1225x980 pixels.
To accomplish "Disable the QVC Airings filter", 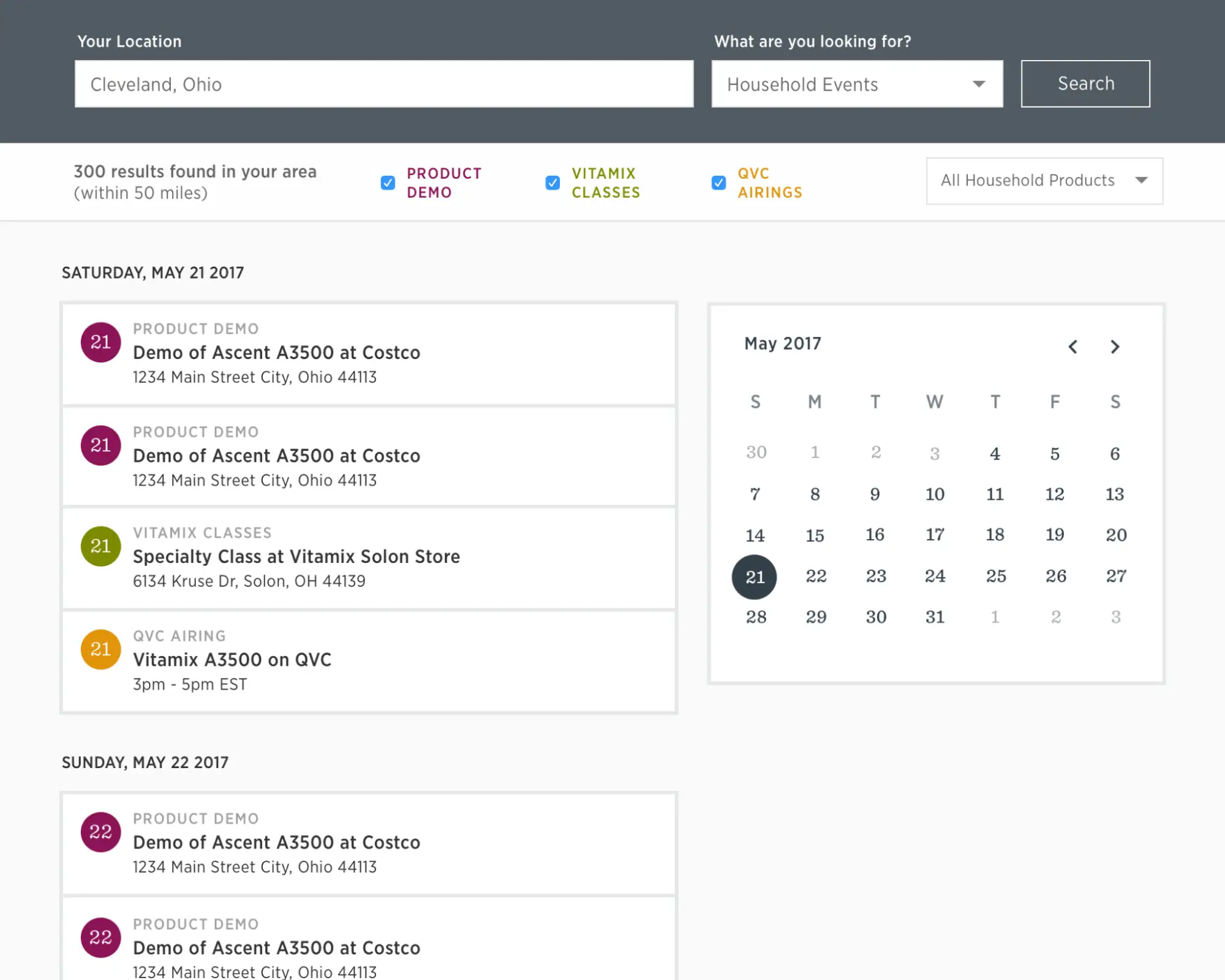I will click(718, 183).
